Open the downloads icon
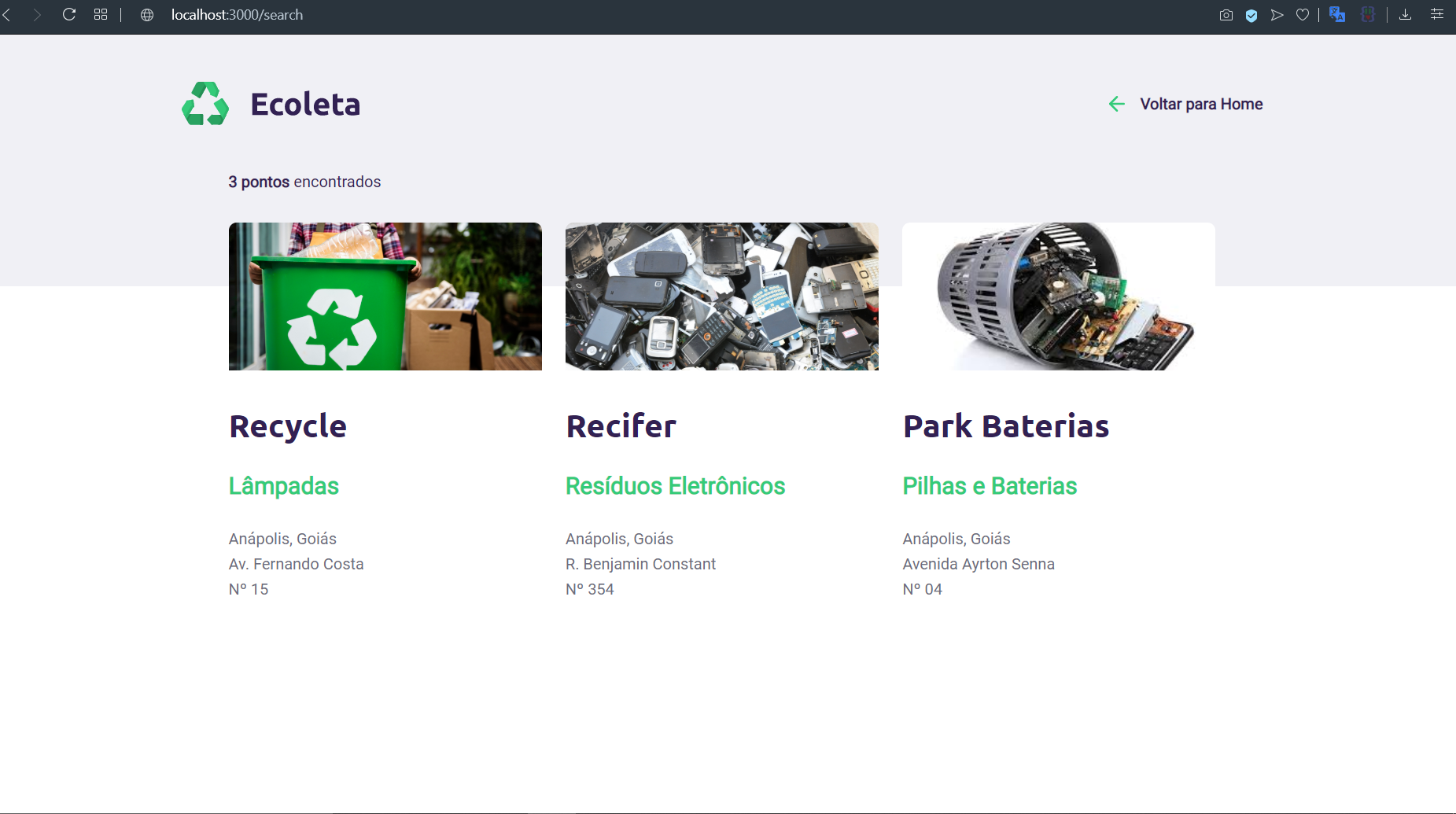Viewport: 1456px width, 814px height. tap(1406, 14)
